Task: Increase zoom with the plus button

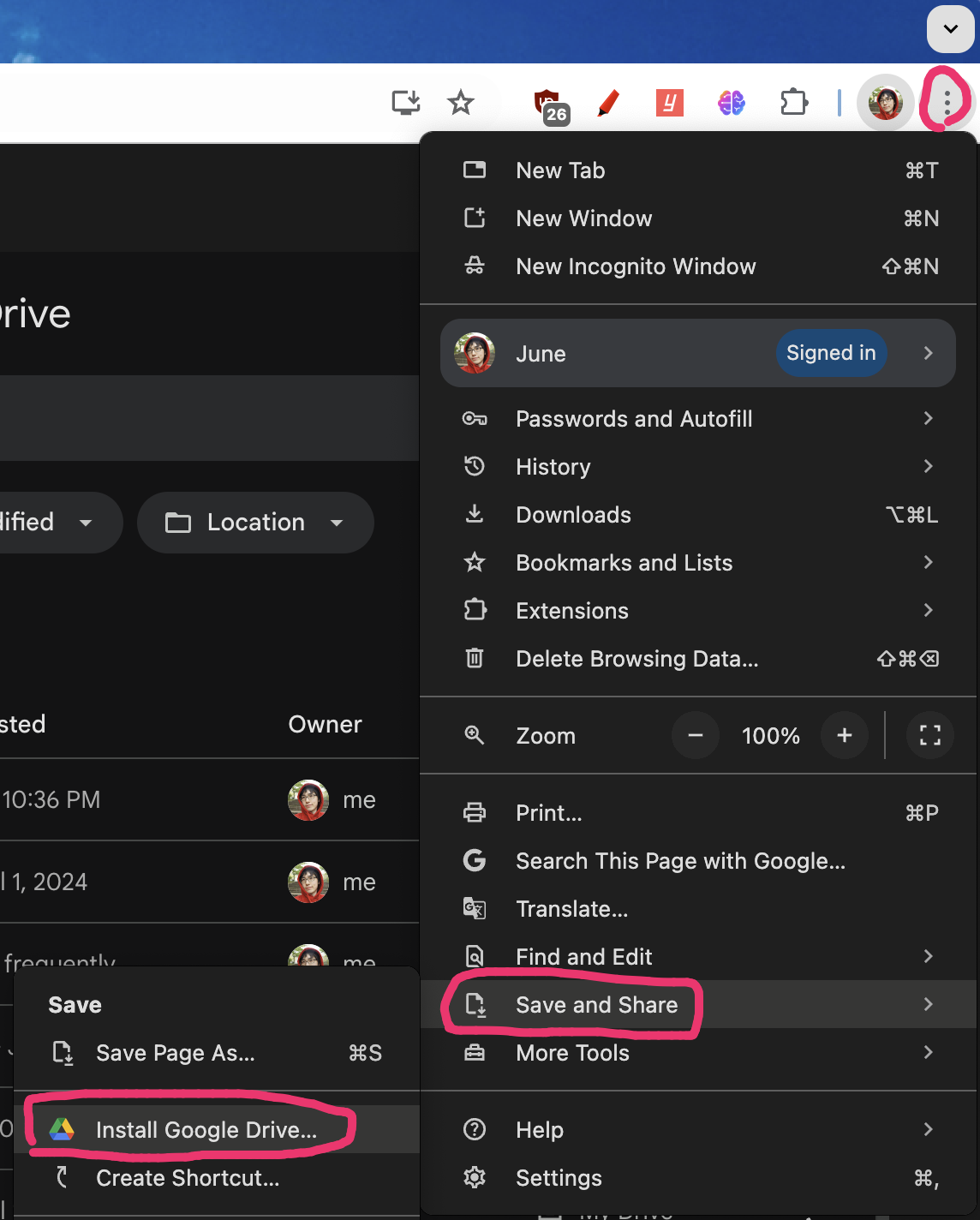Action: click(x=845, y=735)
